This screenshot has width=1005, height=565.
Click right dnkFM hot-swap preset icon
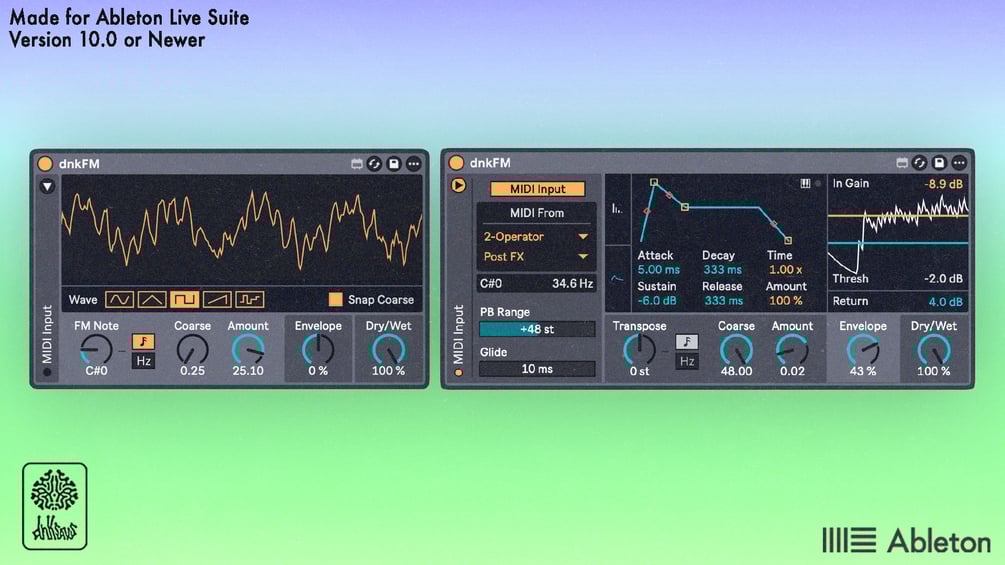[x=919, y=163]
